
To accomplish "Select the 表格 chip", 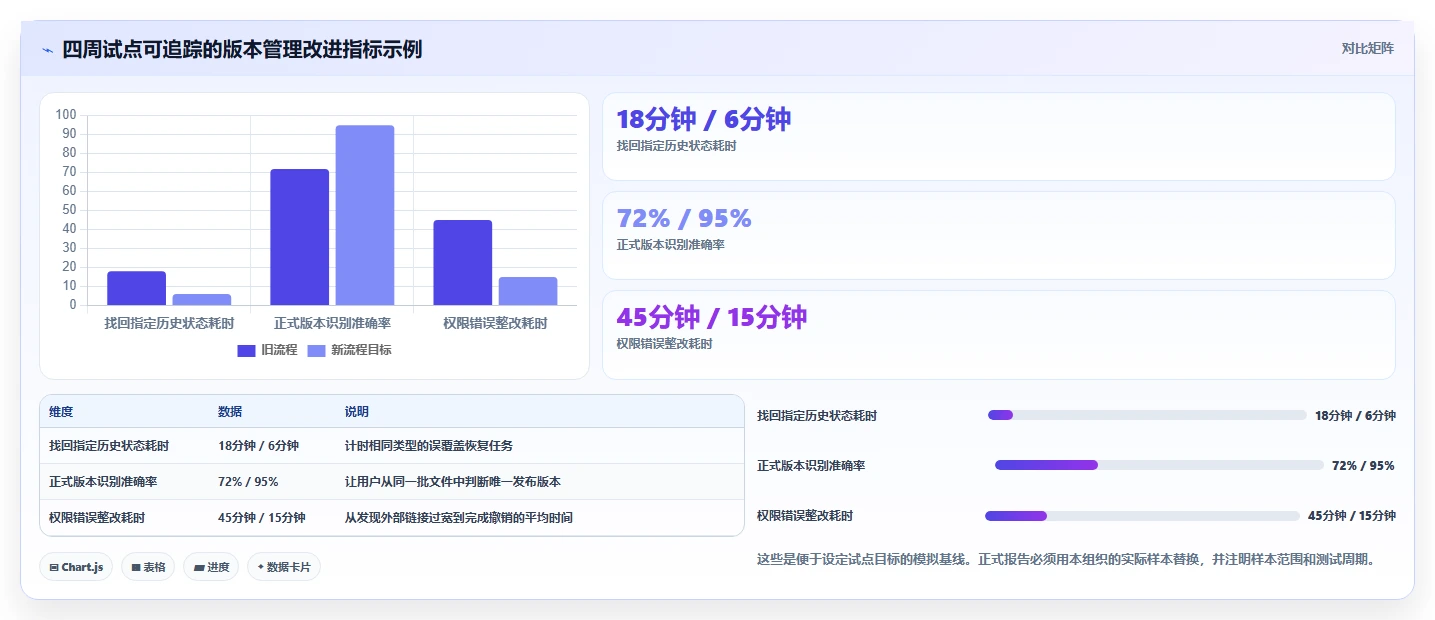I will point(148,567).
